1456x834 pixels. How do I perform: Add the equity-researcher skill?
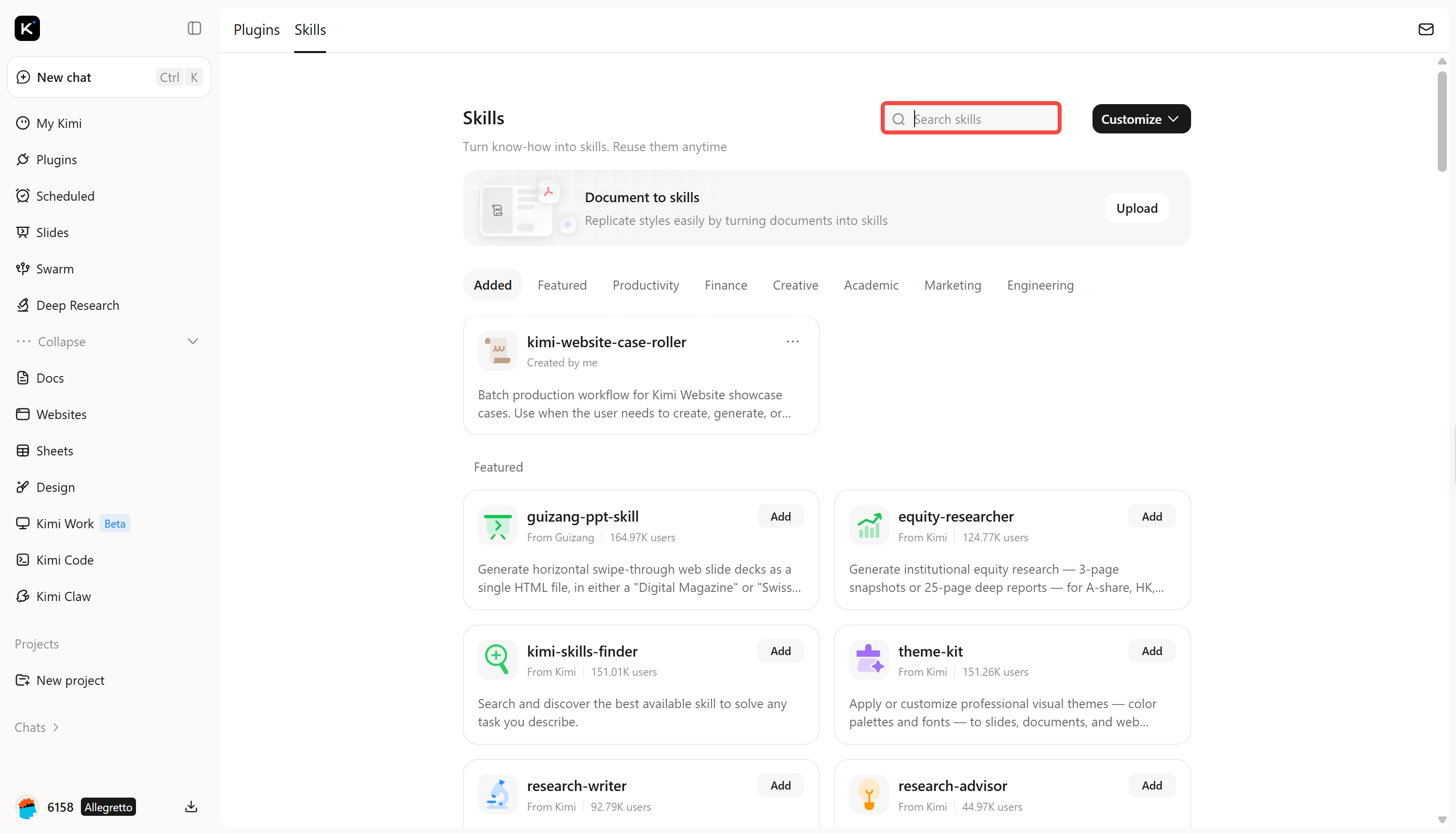[x=1151, y=517]
